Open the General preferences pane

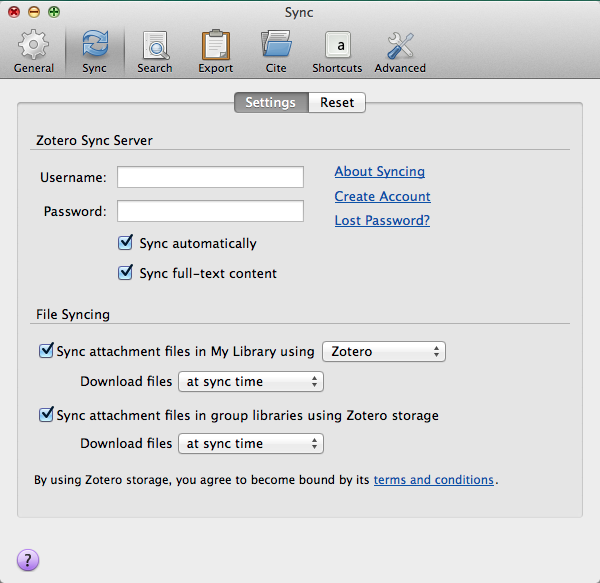[x=34, y=51]
